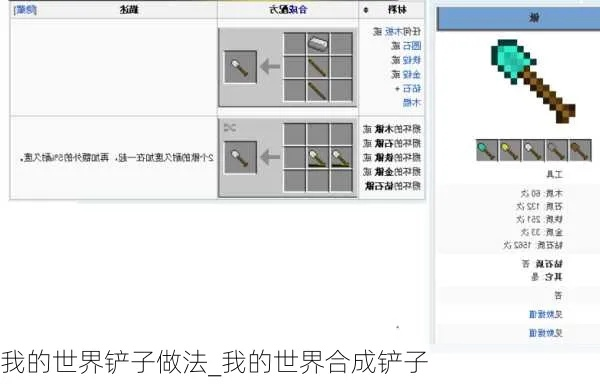This screenshot has height=384, width=600.
Task: Open the 铁锭 iron ingot link
Action: (412, 60)
